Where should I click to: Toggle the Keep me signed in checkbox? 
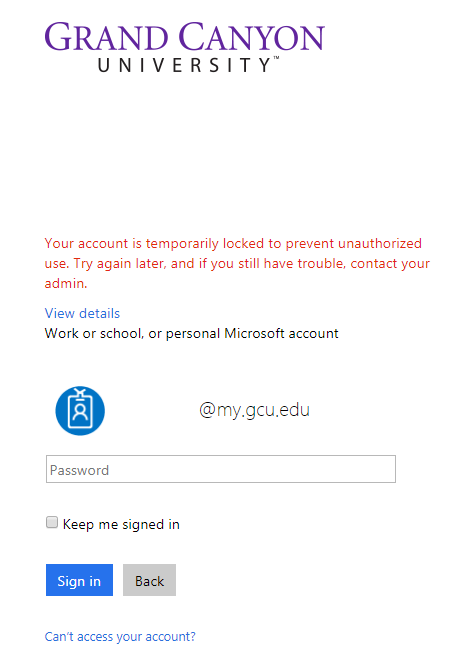[x=52, y=522]
